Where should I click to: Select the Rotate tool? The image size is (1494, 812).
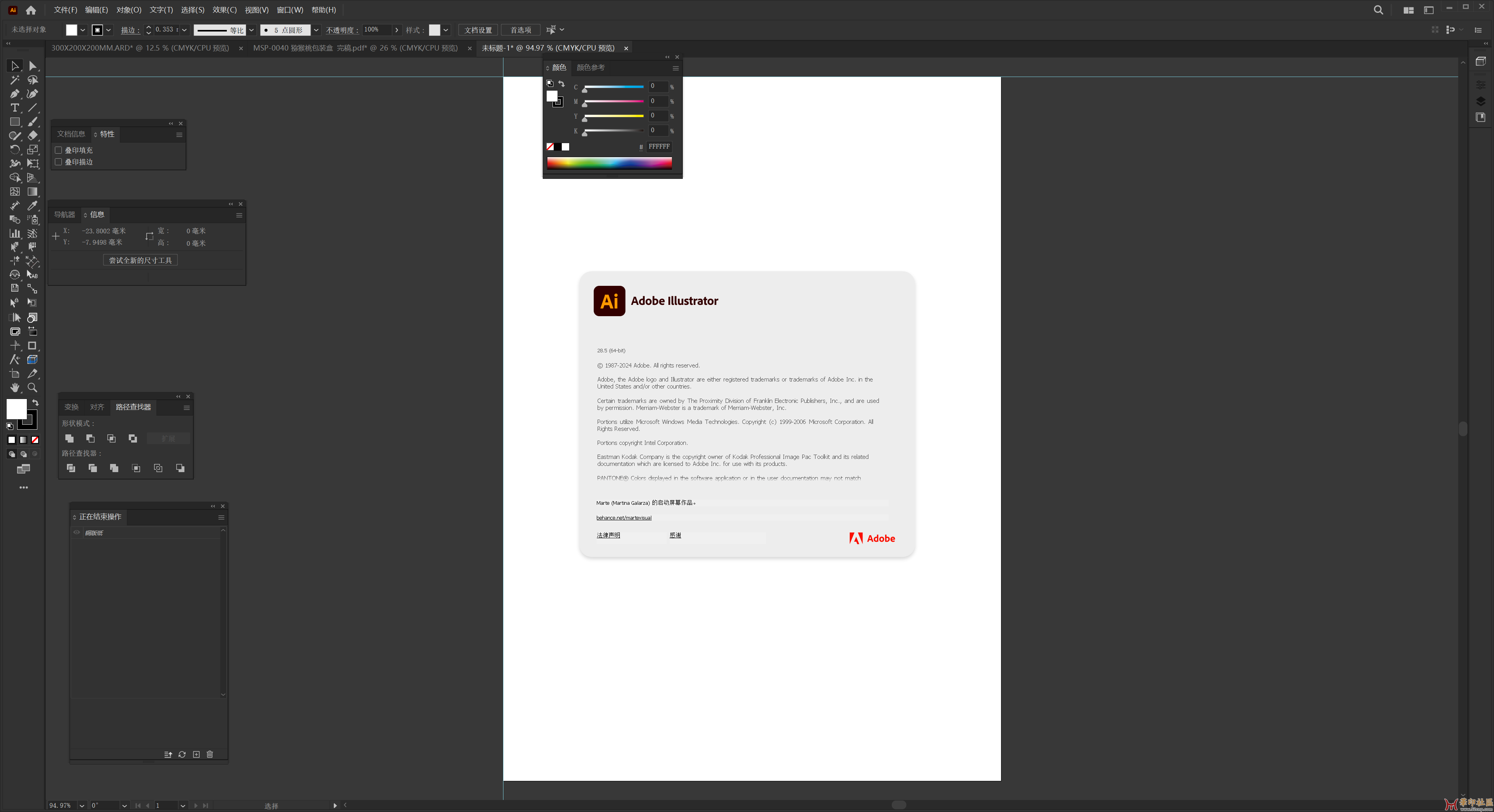pos(15,150)
